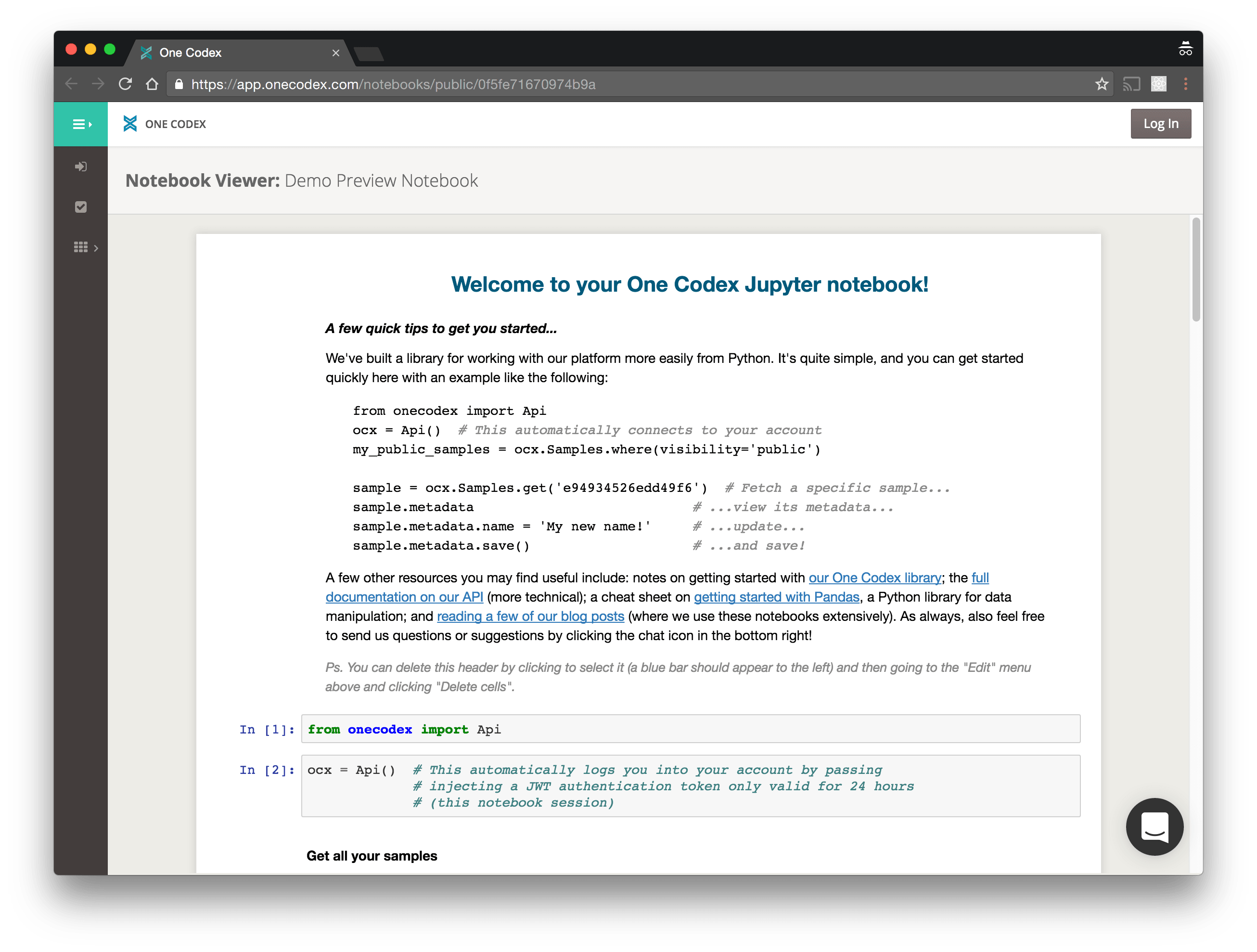This screenshot has height=952, width=1257.
Task: Click the Log In button
Action: tap(1160, 123)
